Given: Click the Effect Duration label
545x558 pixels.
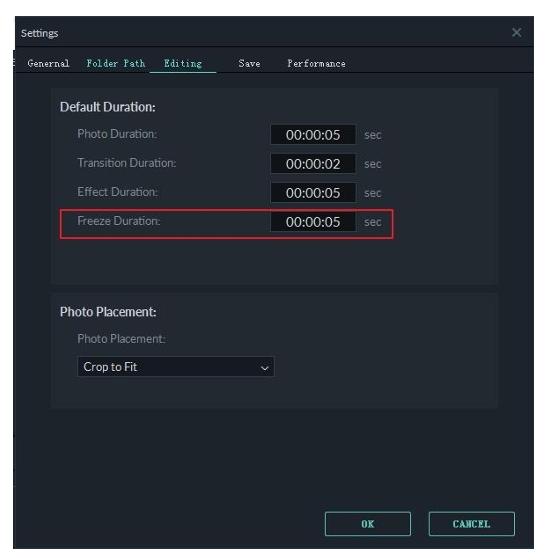Looking at the screenshot, I should pyautogui.click(x=117, y=192).
